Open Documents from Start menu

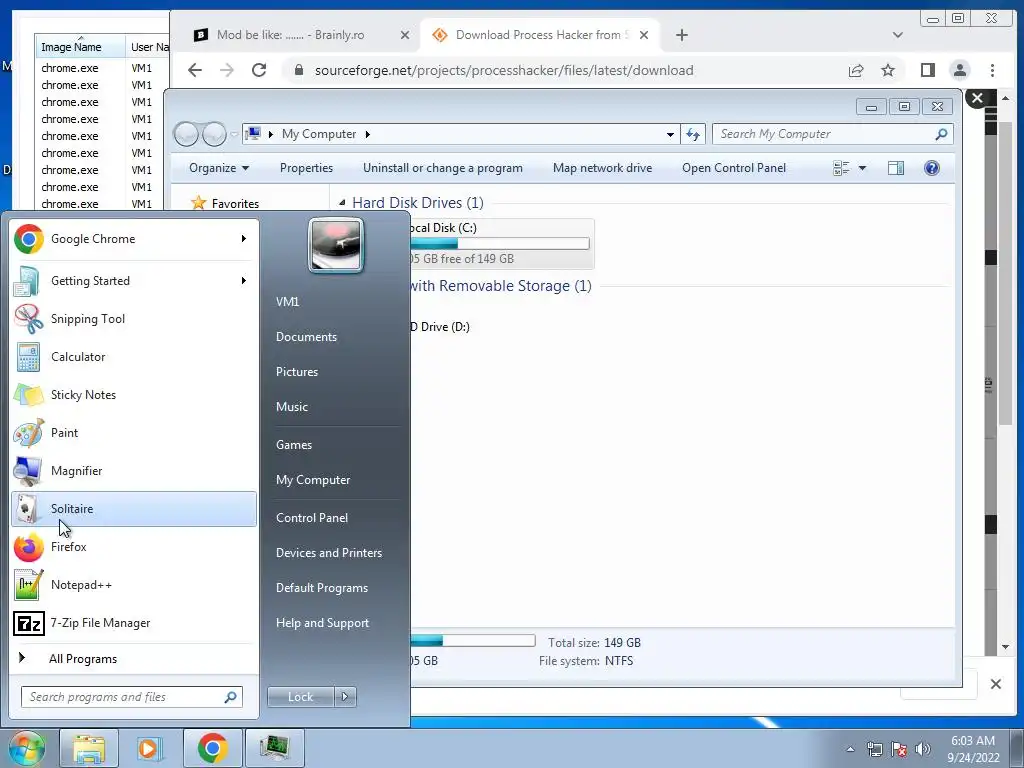(306, 337)
